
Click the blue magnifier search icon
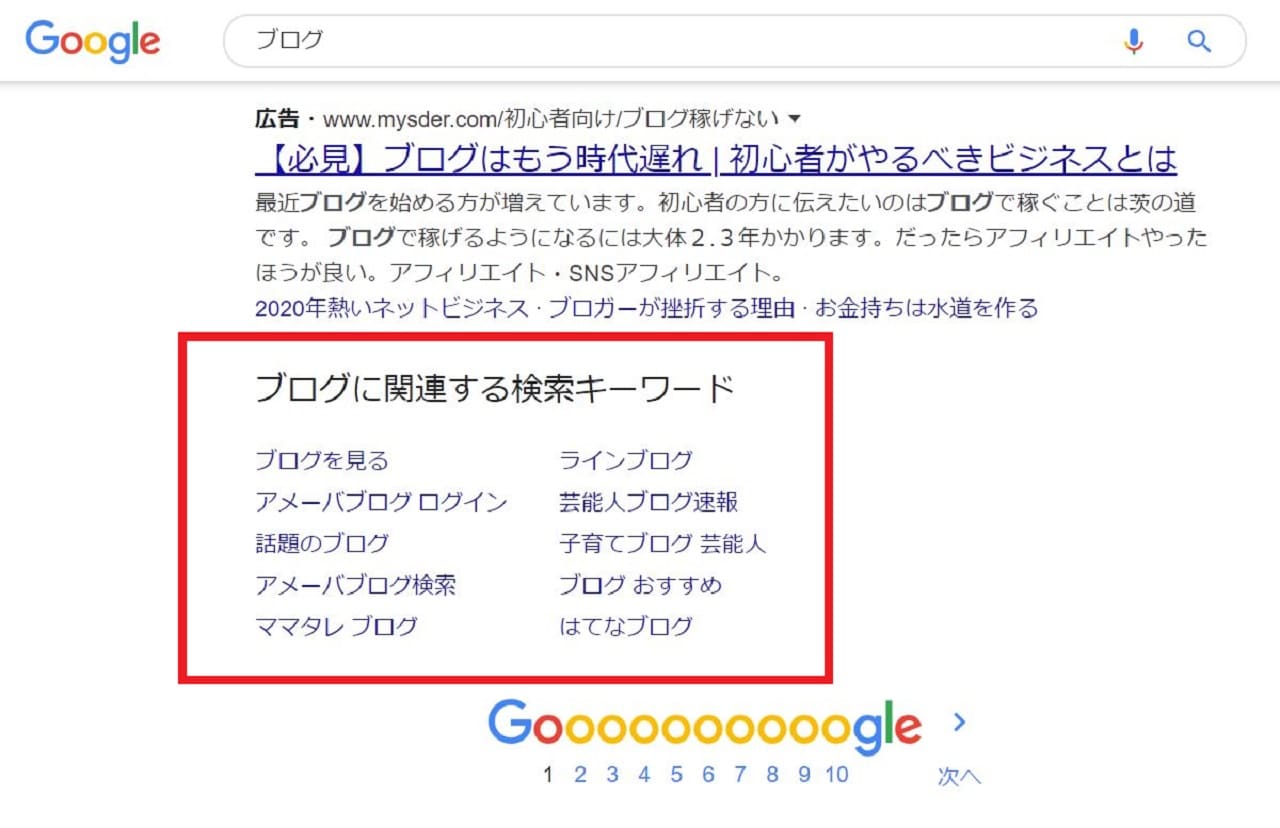point(1199,41)
